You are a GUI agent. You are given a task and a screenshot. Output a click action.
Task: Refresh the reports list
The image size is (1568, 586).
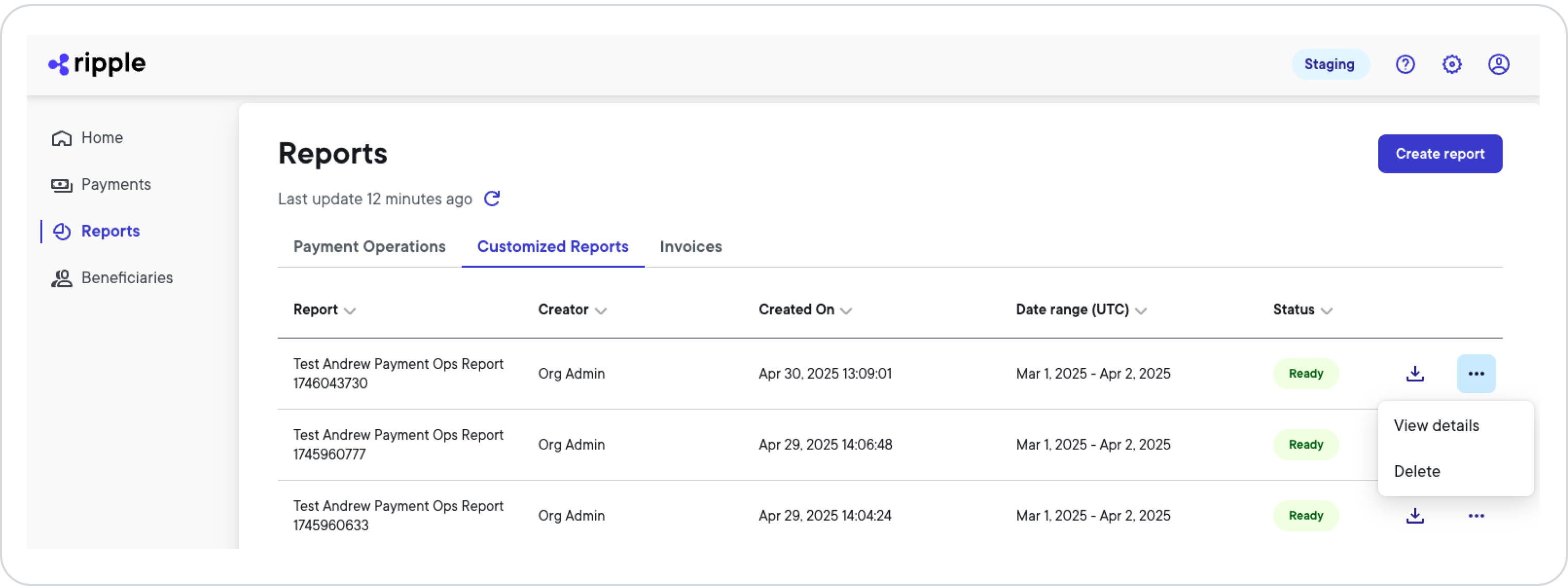click(x=493, y=199)
